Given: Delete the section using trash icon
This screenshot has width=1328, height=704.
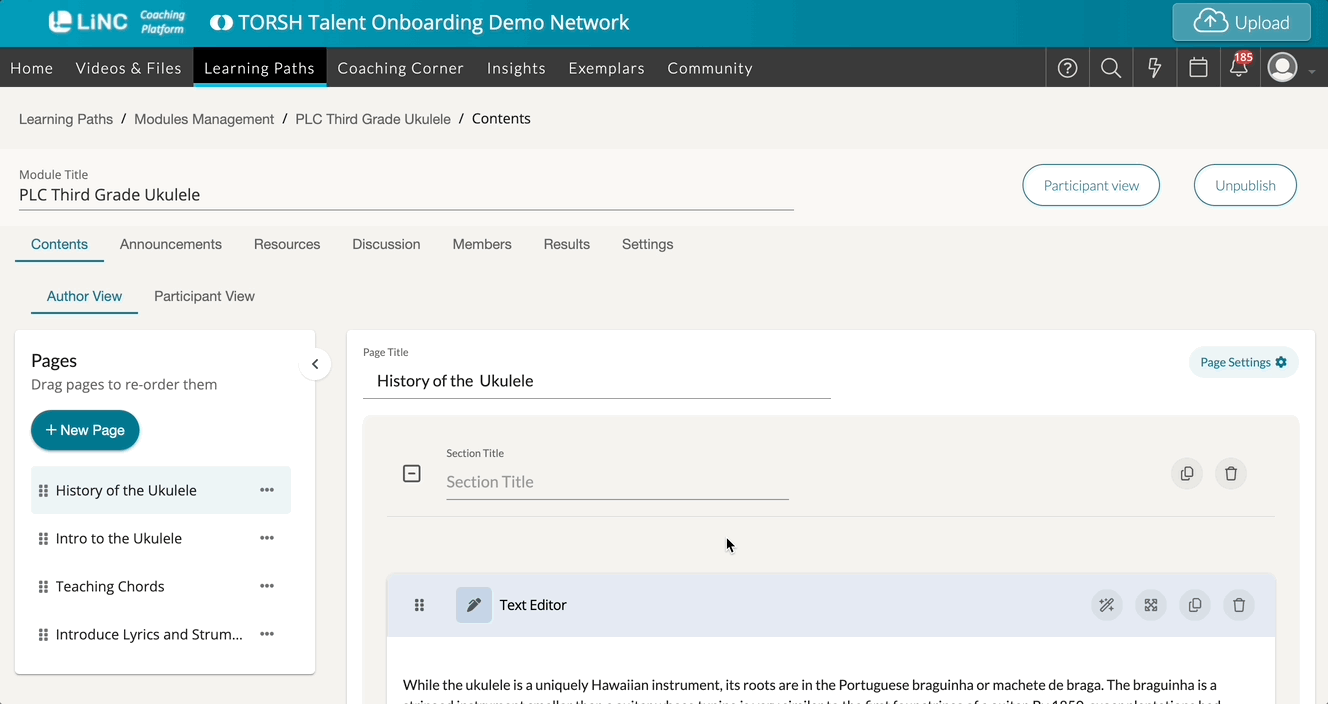Looking at the screenshot, I should [1231, 474].
